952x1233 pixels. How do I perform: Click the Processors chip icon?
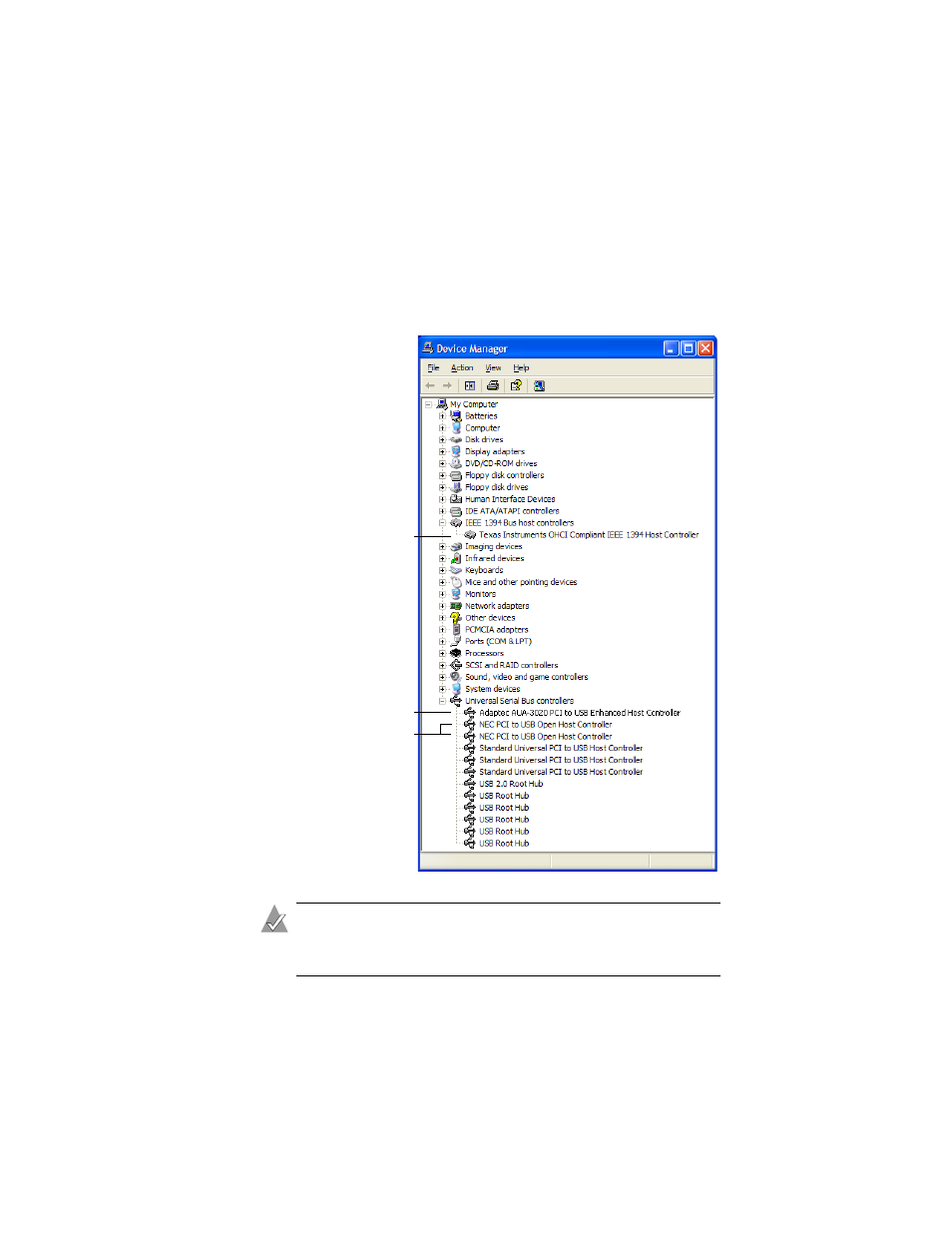[456, 653]
